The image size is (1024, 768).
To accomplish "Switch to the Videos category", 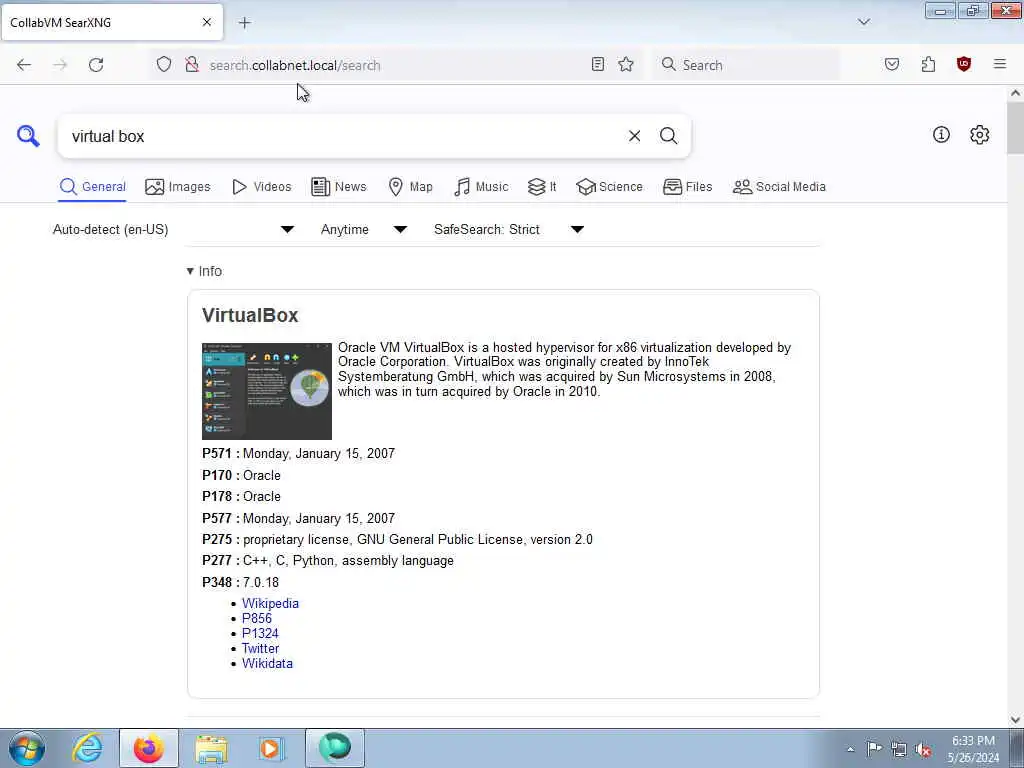I will 261,187.
